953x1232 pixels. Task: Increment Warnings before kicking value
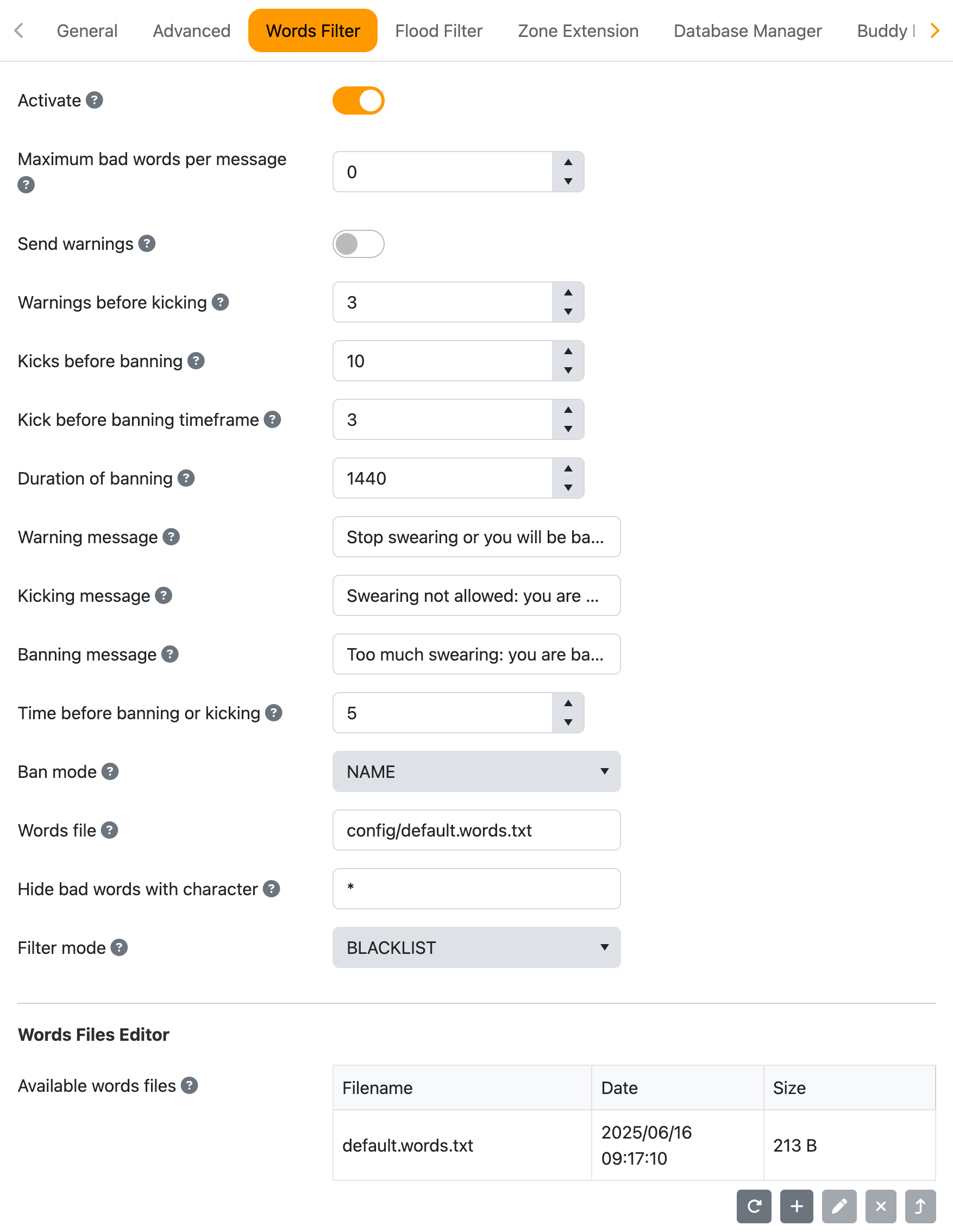pyautogui.click(x=568, y=294)
